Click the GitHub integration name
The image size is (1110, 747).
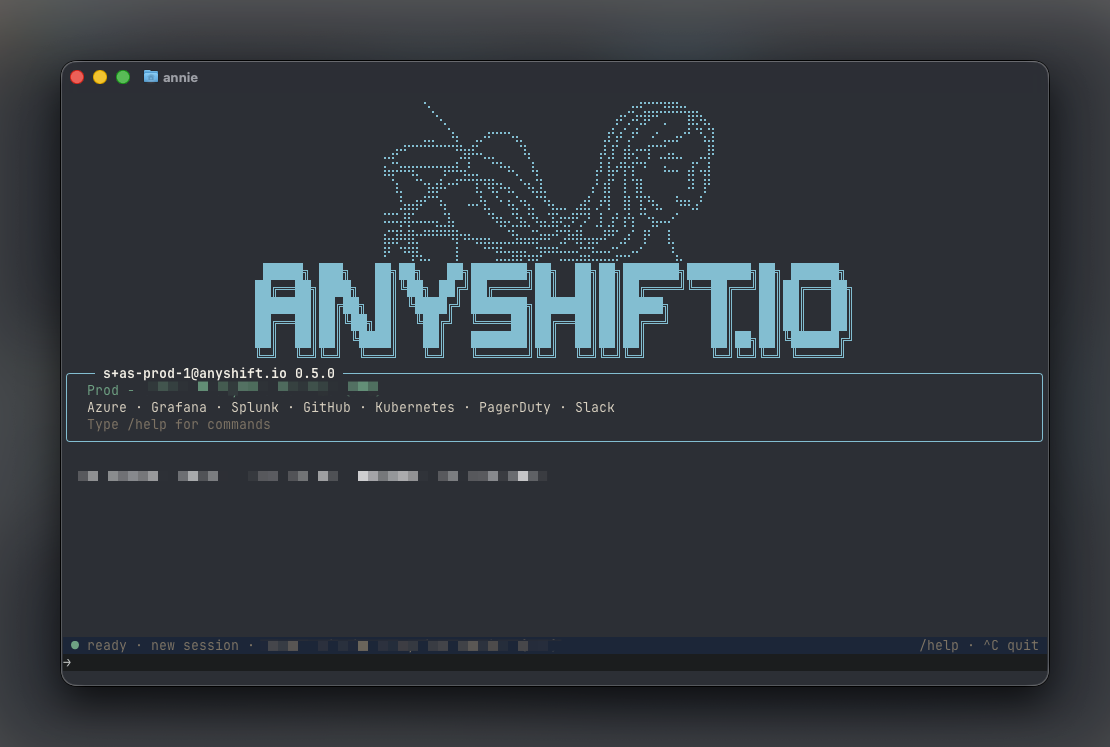click(x=327, y=407)
